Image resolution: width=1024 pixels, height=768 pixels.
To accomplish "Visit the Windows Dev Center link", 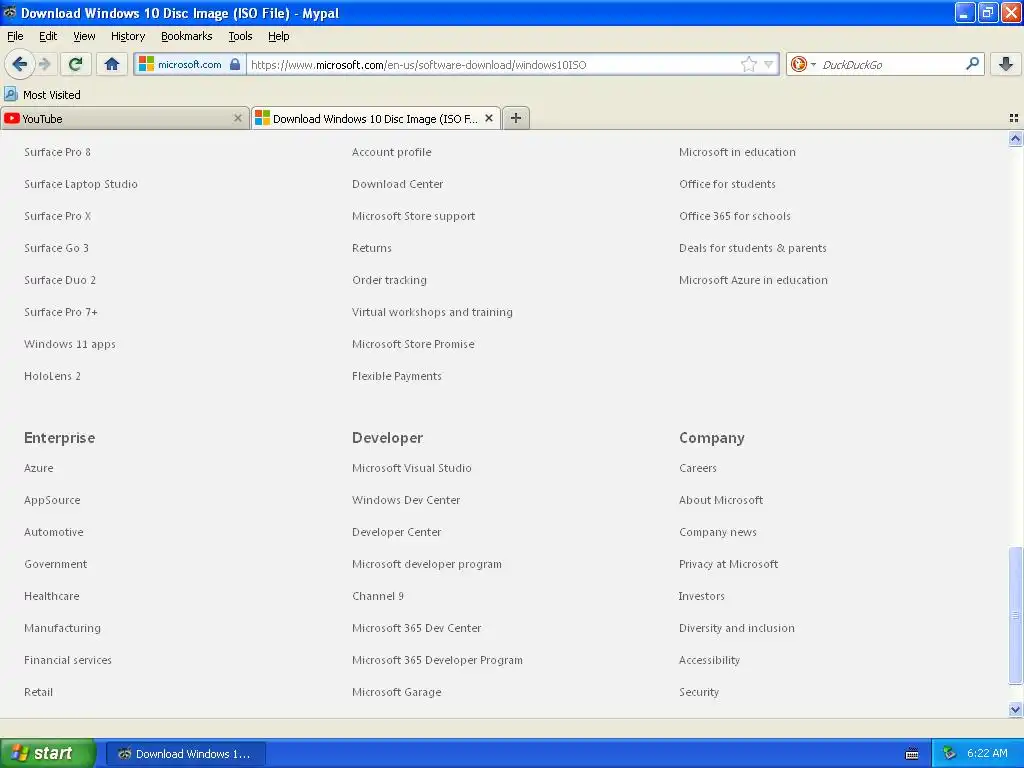I will coord(406,500).
